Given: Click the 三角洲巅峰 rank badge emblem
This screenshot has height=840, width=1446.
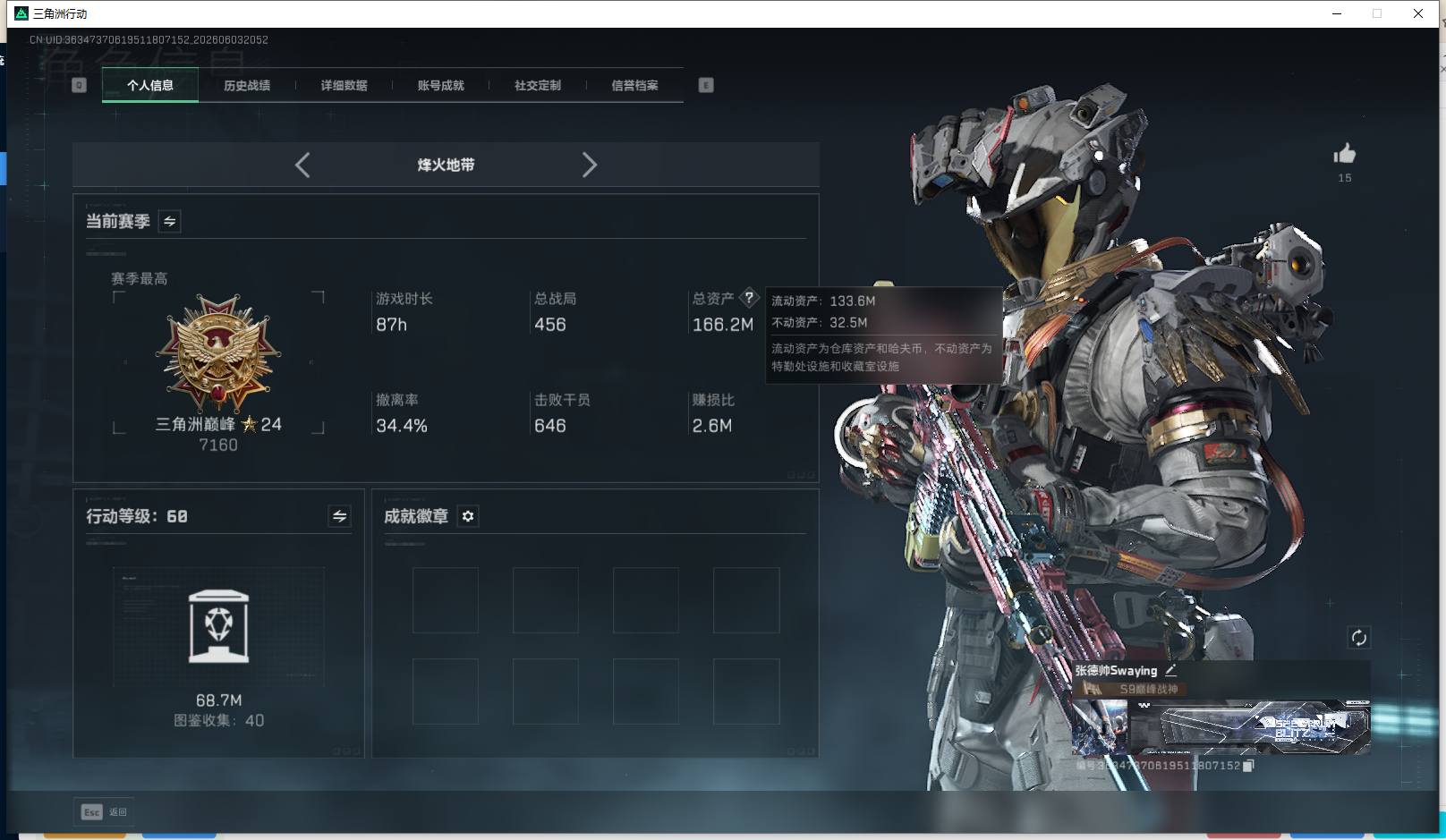Looking at the screenshot, I should coord(218,355).
